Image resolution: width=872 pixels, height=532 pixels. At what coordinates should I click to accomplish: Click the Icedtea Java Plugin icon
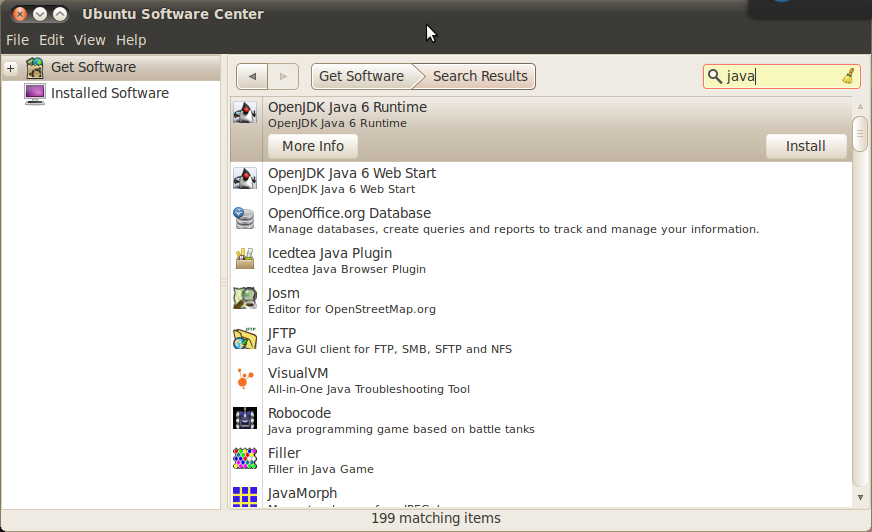[x=245, y=259]
